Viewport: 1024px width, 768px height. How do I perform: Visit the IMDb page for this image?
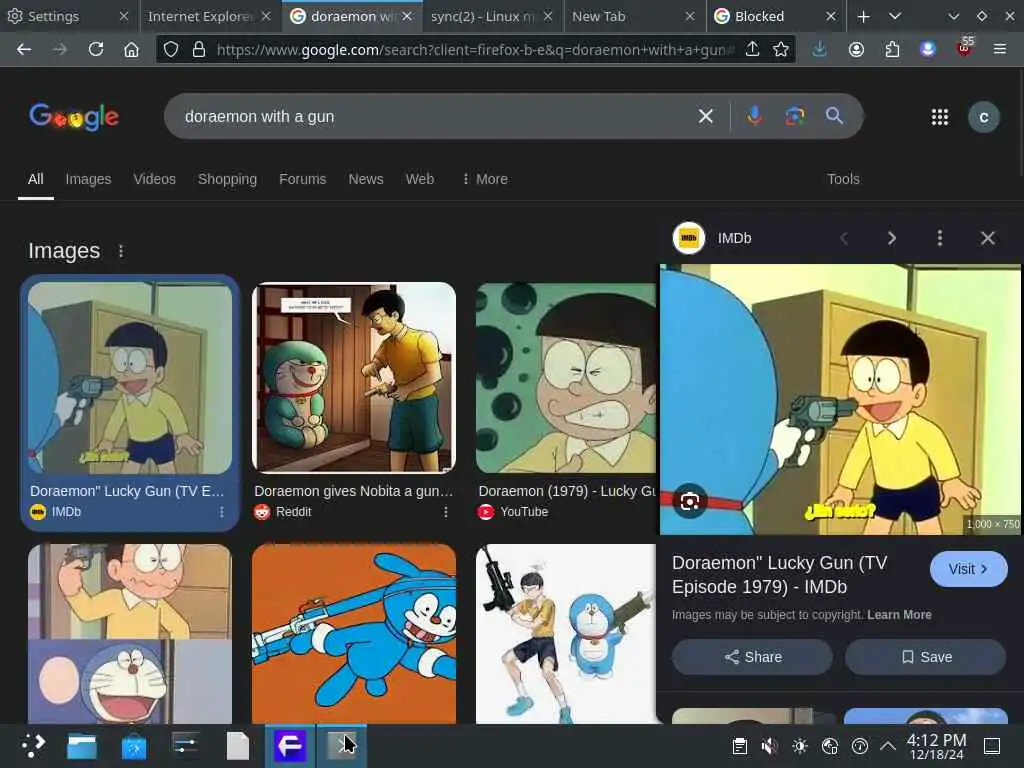pyautogui.click(x=968, y=569)
